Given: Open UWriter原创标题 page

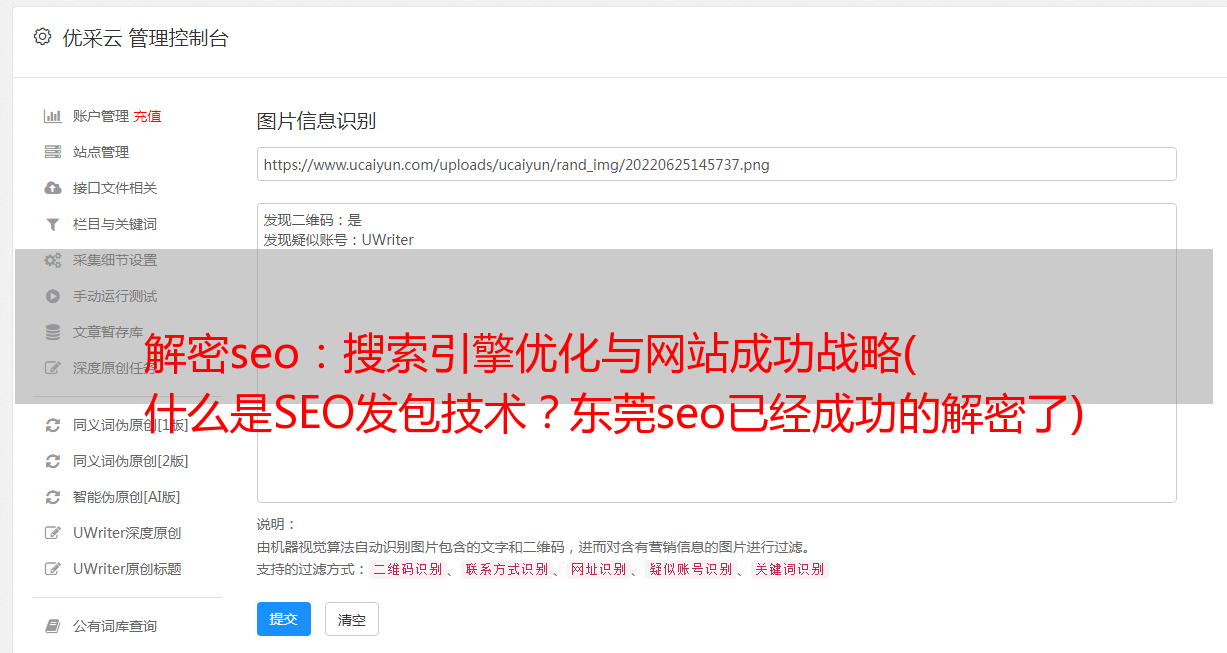Looking at the screenshot, I should [x=127, y=569].
